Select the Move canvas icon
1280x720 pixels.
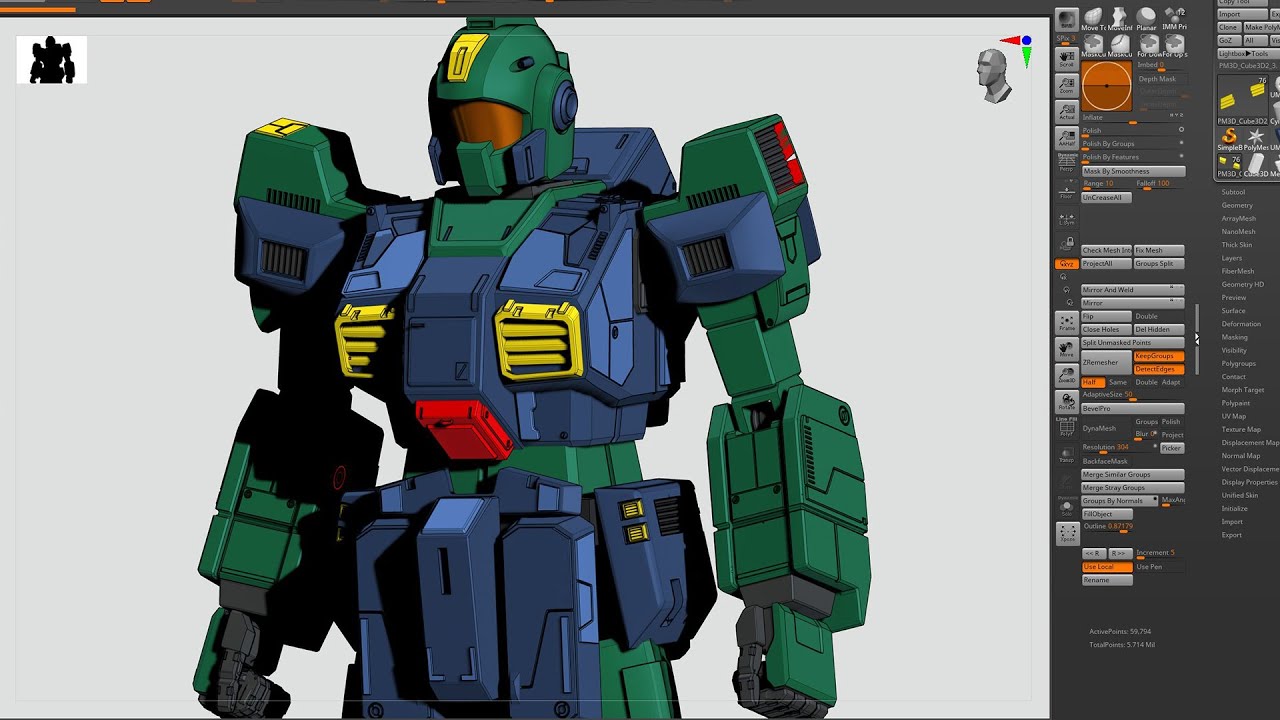coord(1067,349)
